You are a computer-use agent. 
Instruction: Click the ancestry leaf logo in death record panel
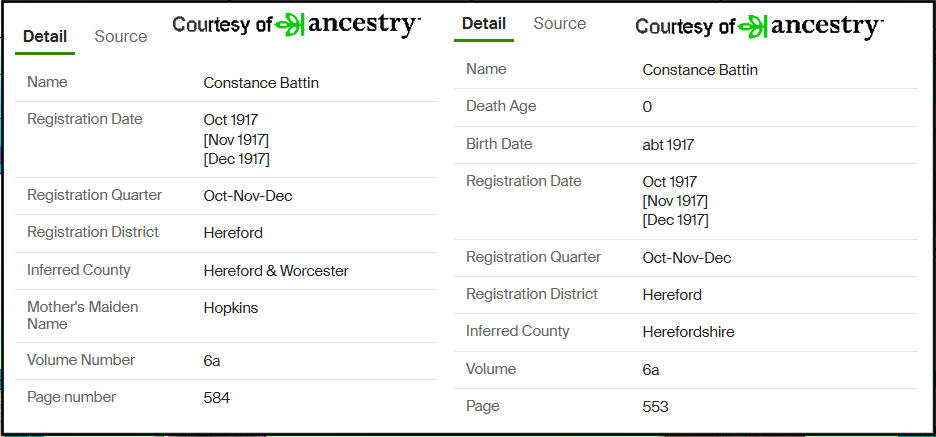pos(753,26)
